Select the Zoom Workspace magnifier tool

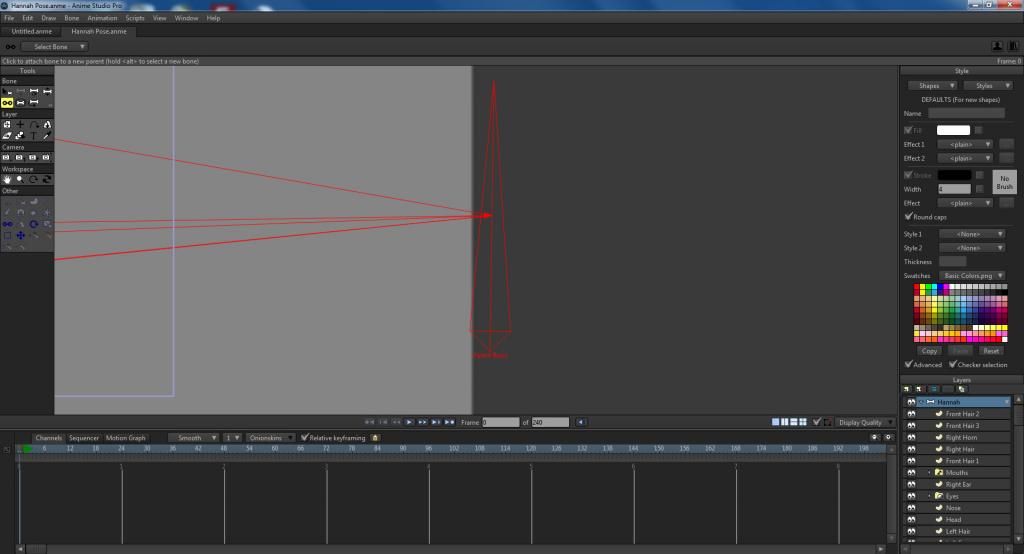tap(20, 179)
